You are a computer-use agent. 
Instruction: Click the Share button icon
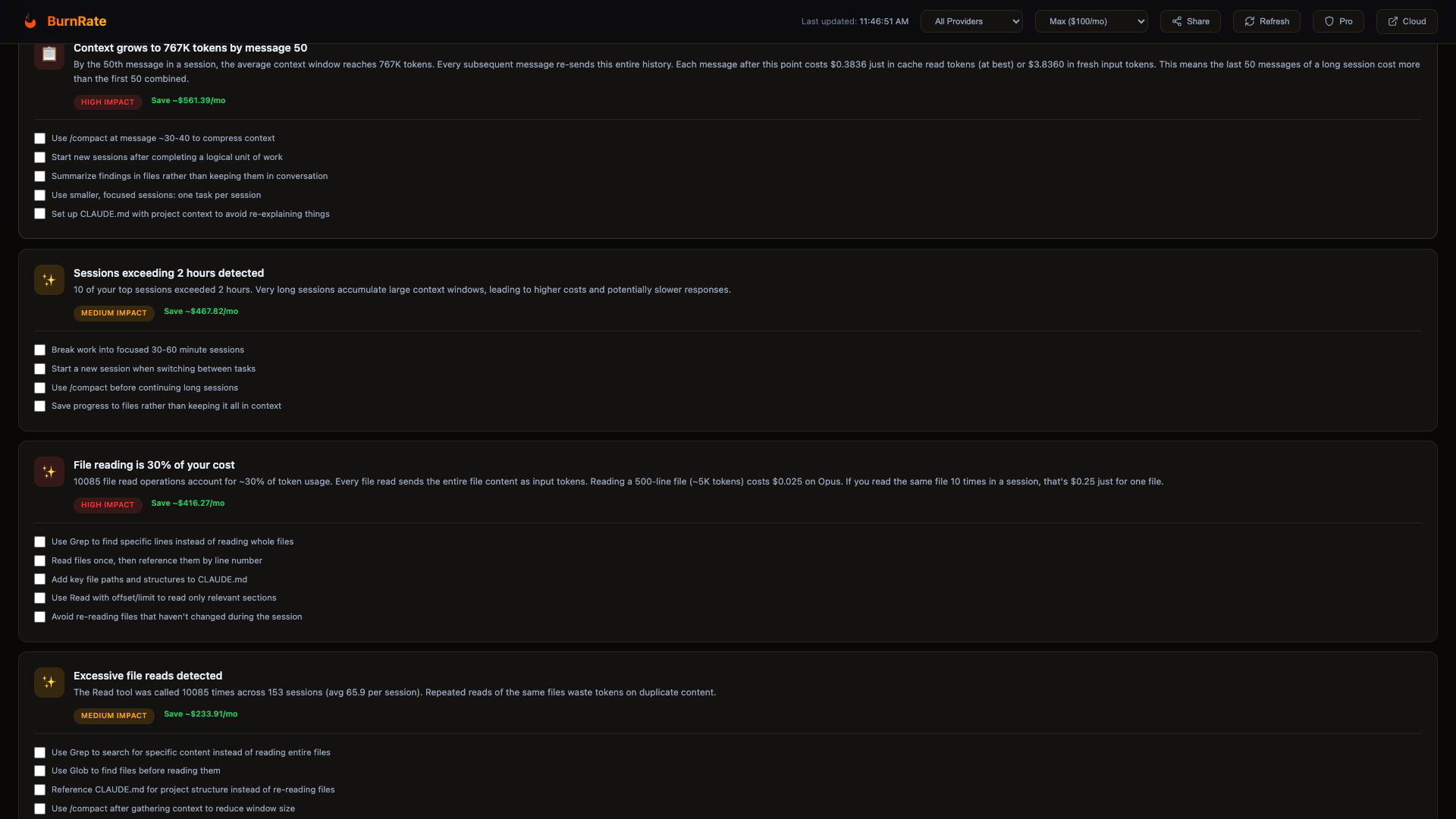pos(1177,21)
